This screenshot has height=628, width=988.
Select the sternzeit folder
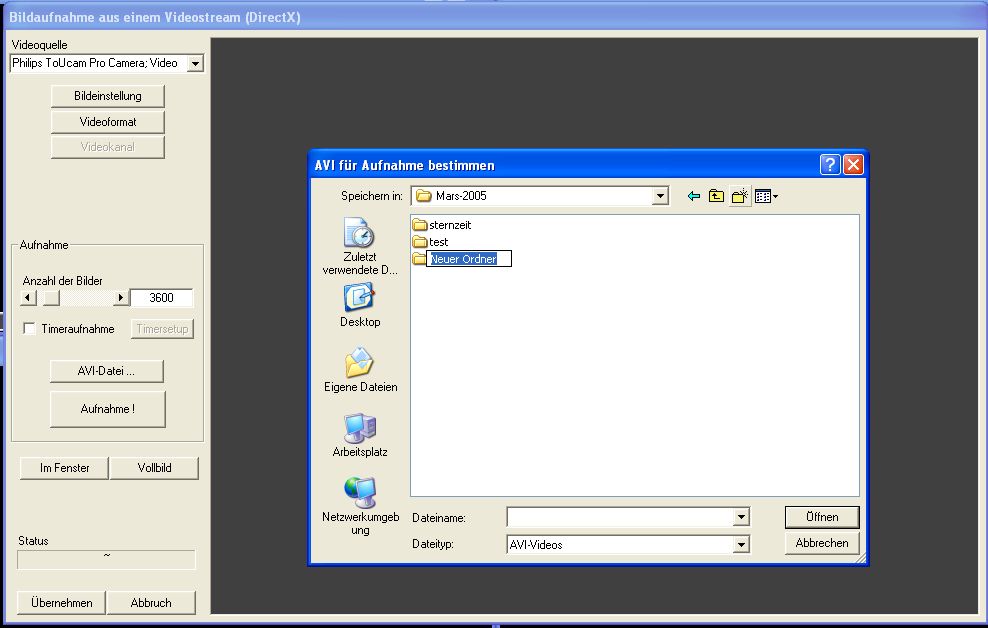[x=449, y=225]
